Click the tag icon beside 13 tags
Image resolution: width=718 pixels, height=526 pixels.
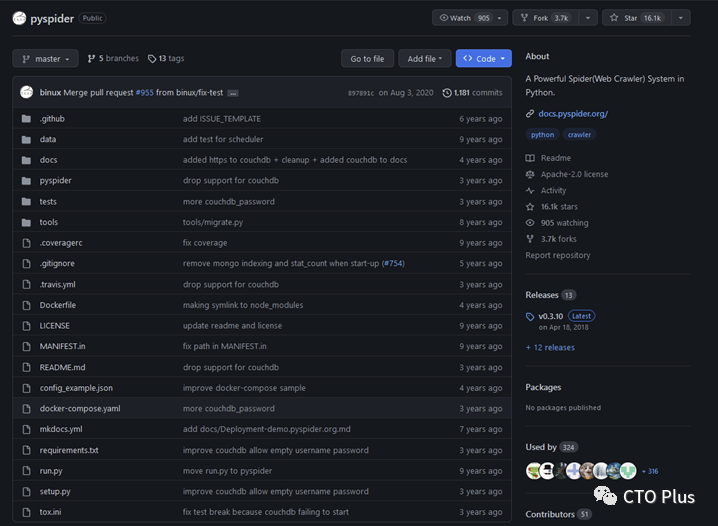tap(152, 59)
